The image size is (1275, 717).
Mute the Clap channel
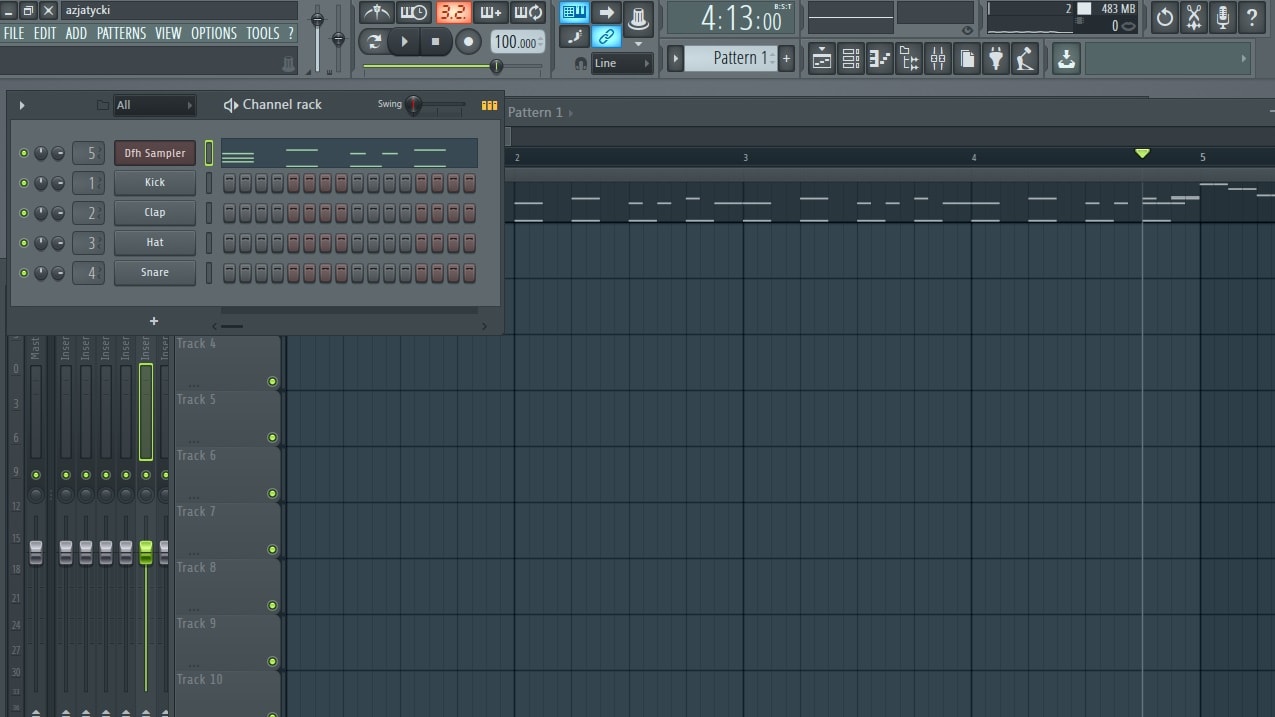tap(24, 213)
